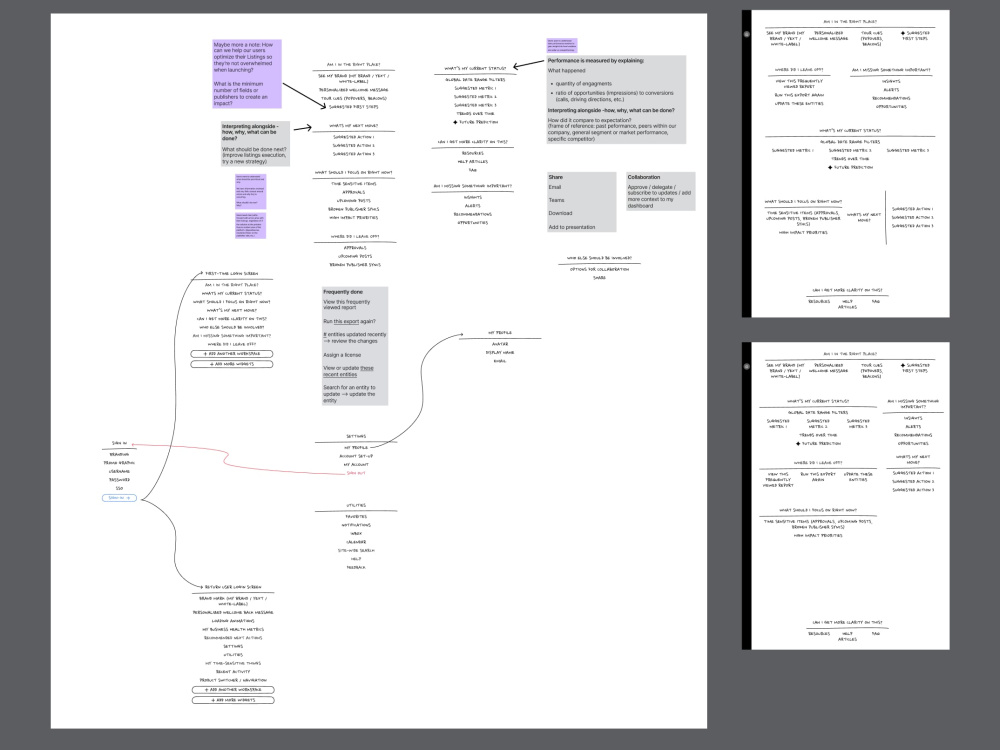Select the large purple sticky note about optimizing Listings
The width and height of the screenshot is (1000, 750).
(x=247, y=73)
